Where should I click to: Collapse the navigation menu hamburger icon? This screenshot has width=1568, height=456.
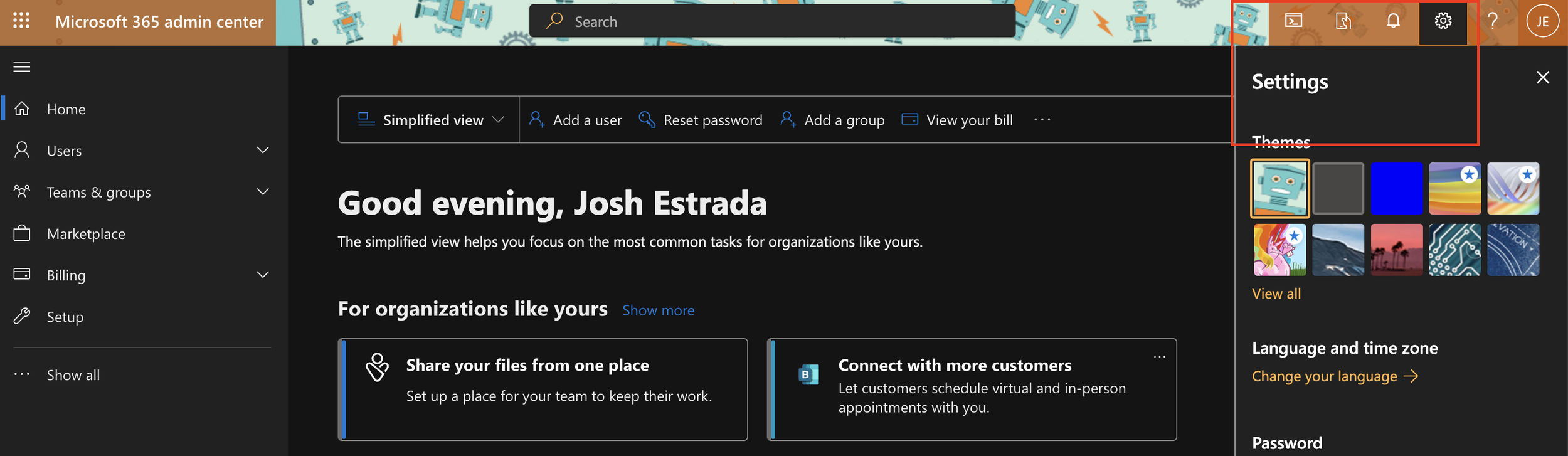22,67
